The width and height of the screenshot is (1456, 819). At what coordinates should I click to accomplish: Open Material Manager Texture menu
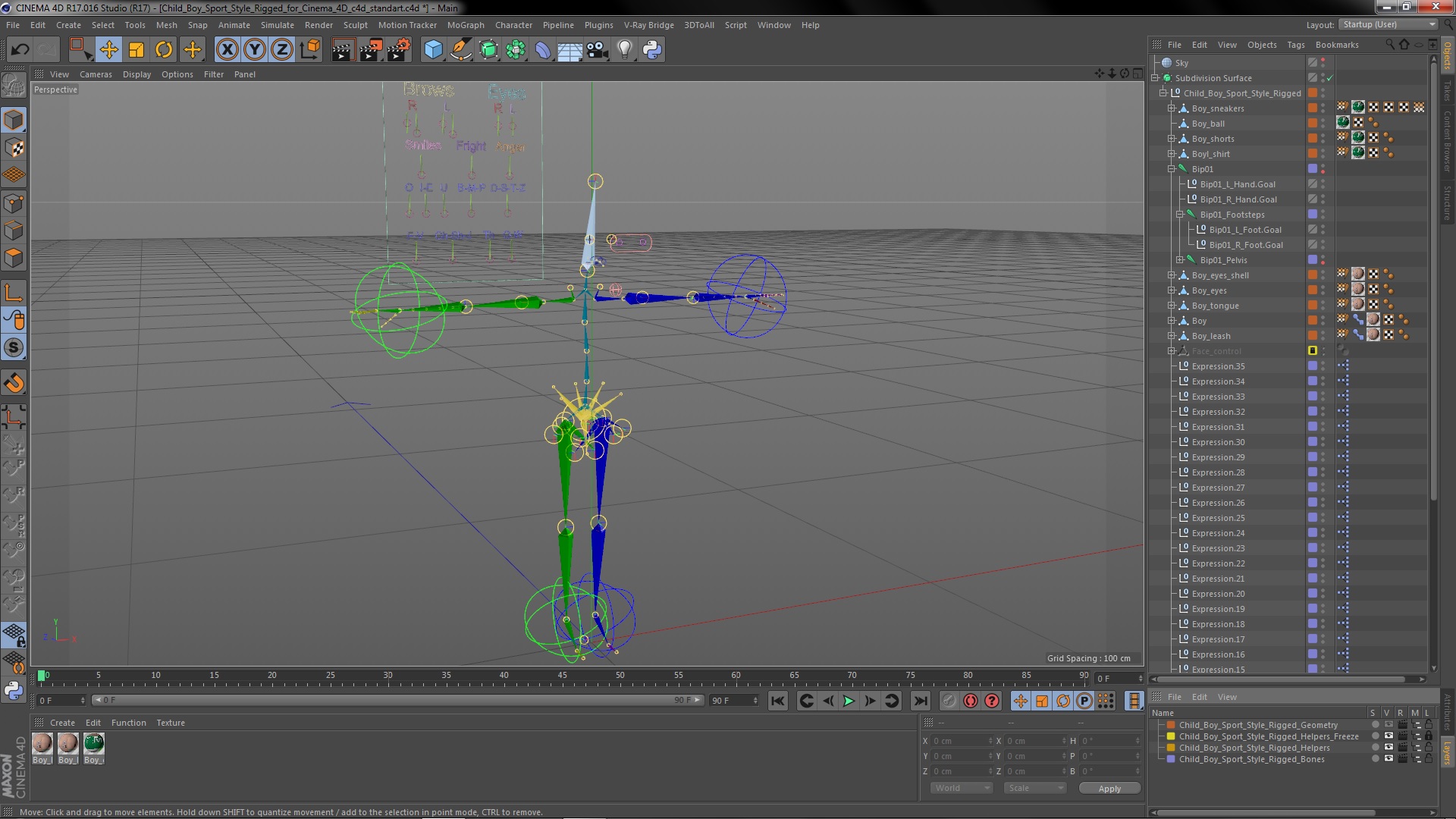[171, 723]
